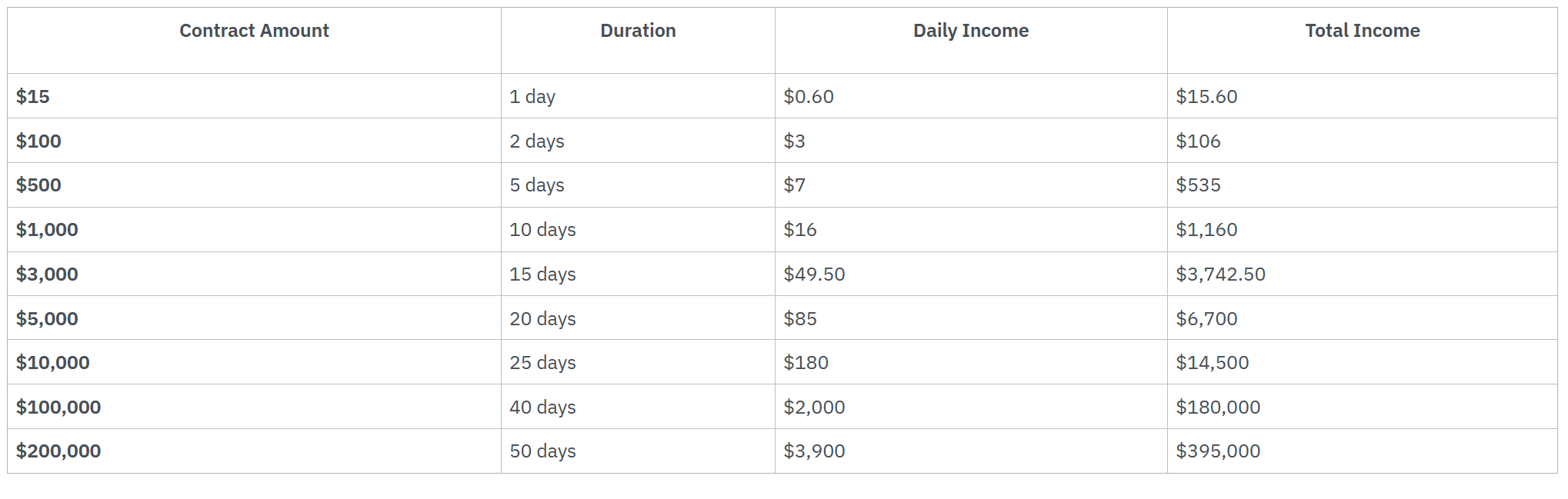Select the $100,000 contract amount
This screenshot has height=499, width=1568.
58,408
